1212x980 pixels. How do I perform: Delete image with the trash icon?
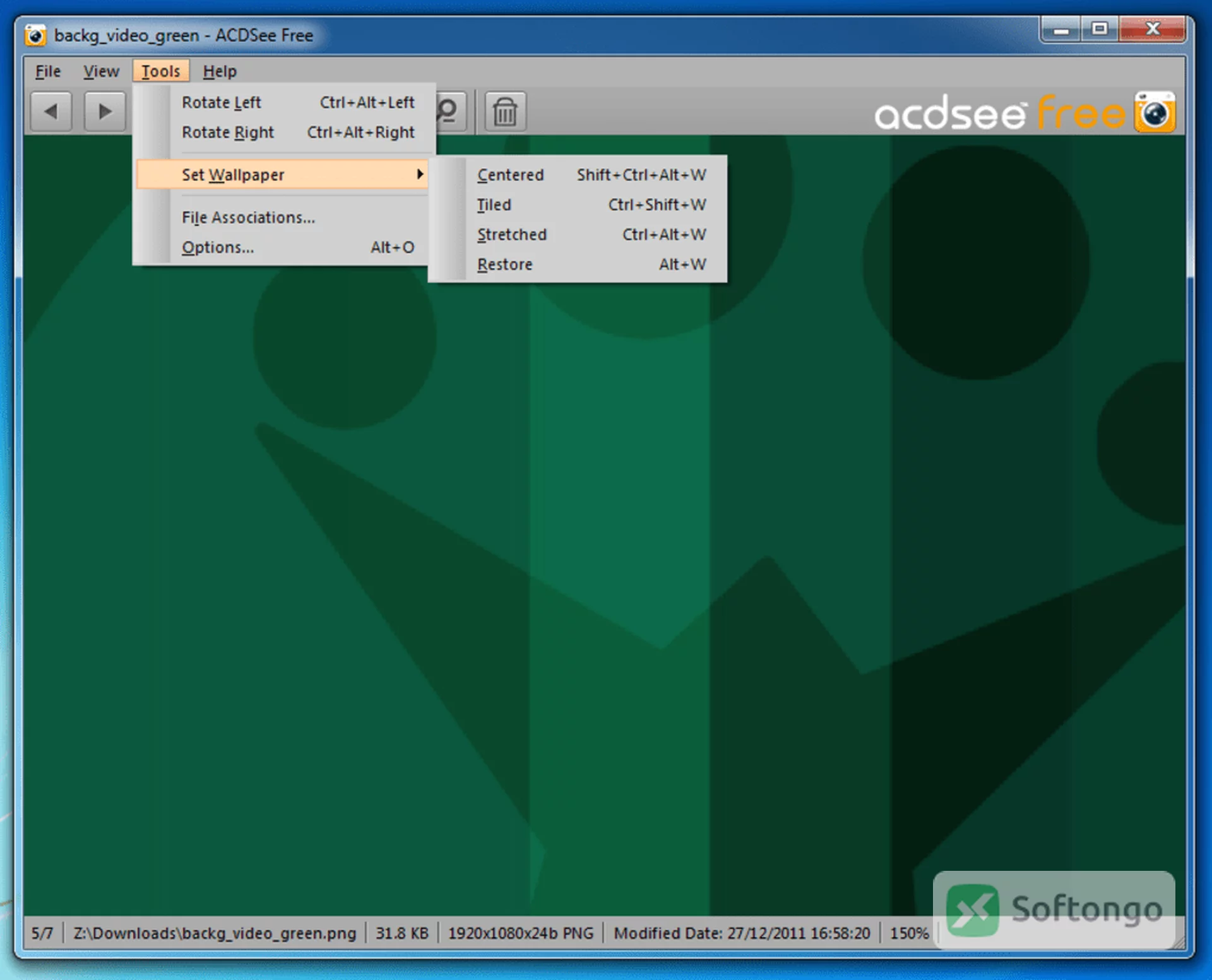[505, 112]
